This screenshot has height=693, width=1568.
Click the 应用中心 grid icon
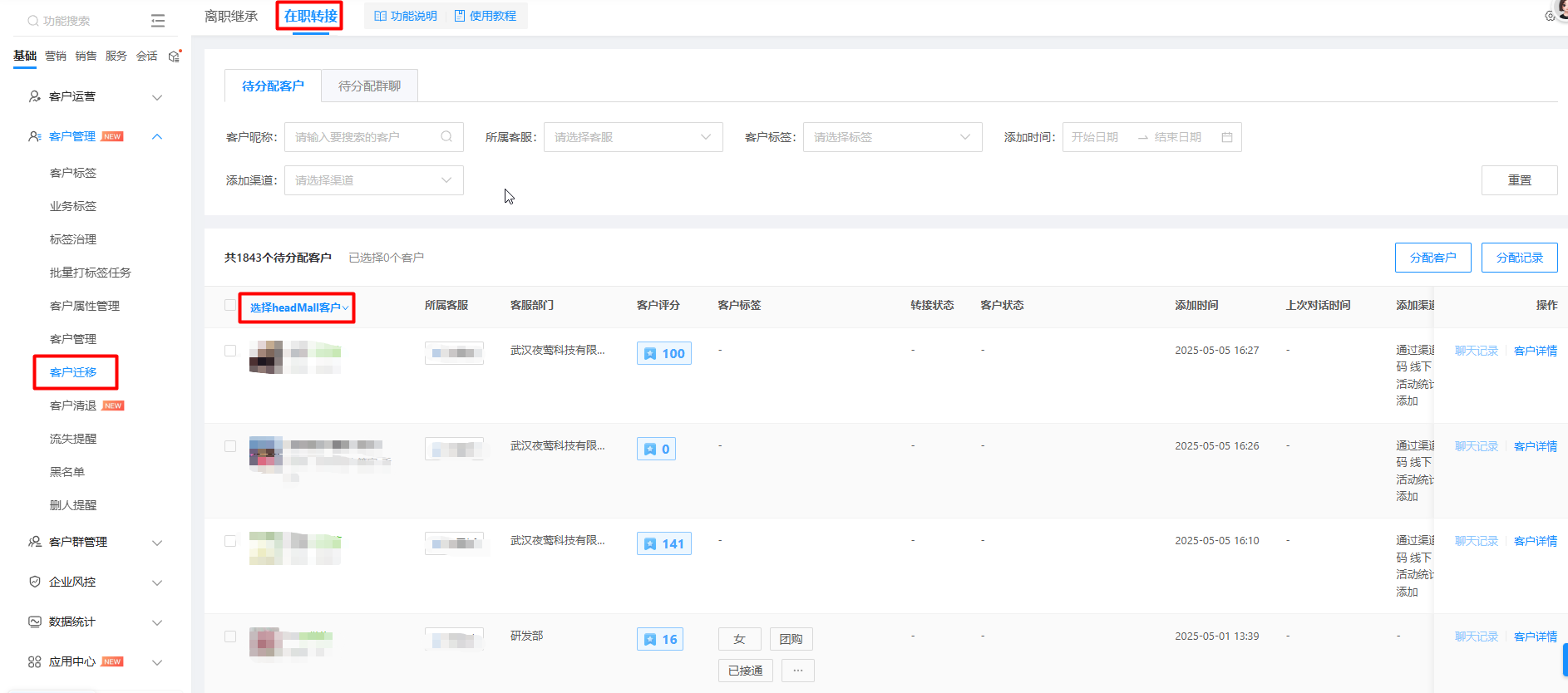35,661
